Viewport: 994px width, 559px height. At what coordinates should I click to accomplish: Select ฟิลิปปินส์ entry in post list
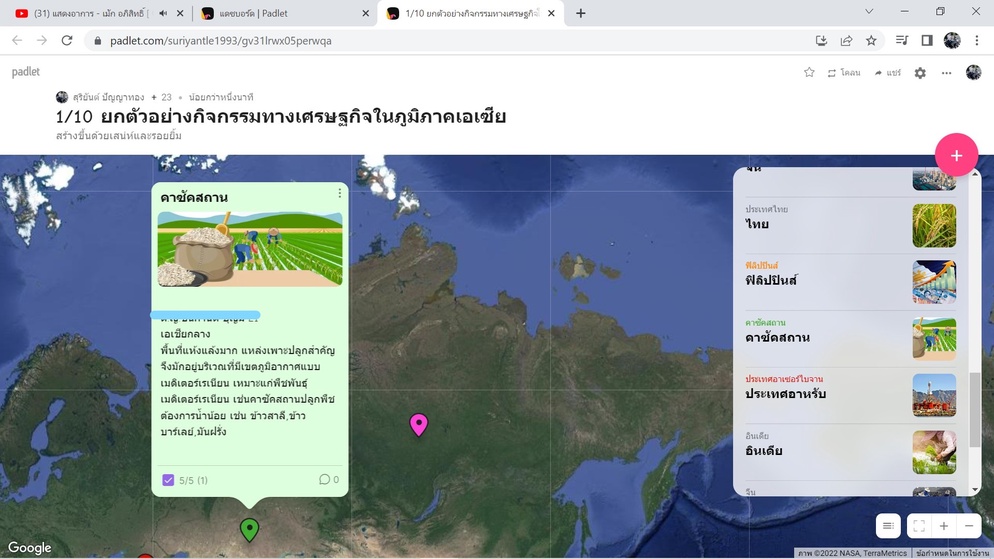click(850, 281)
